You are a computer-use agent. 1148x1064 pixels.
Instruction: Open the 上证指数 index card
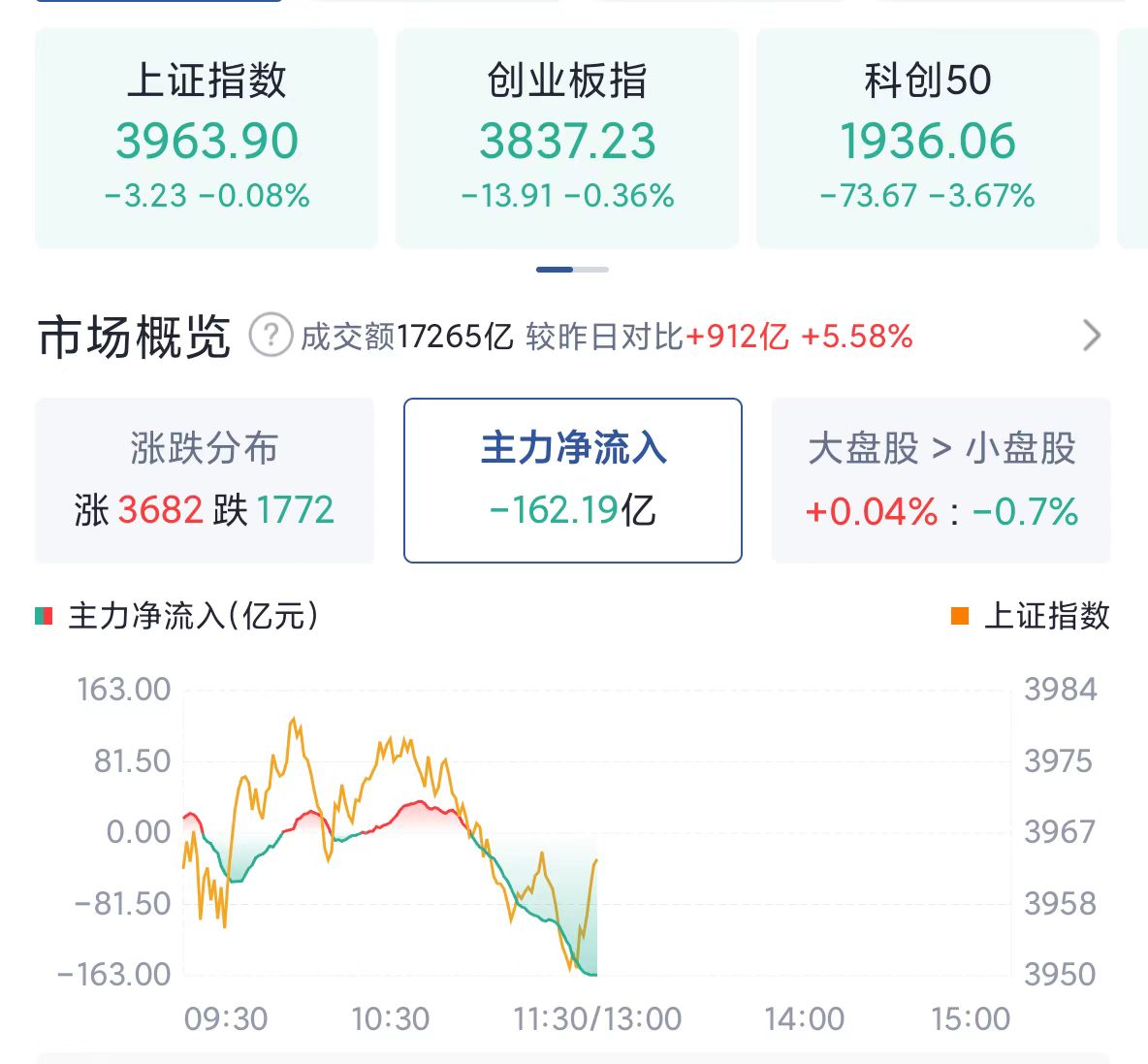207,139
